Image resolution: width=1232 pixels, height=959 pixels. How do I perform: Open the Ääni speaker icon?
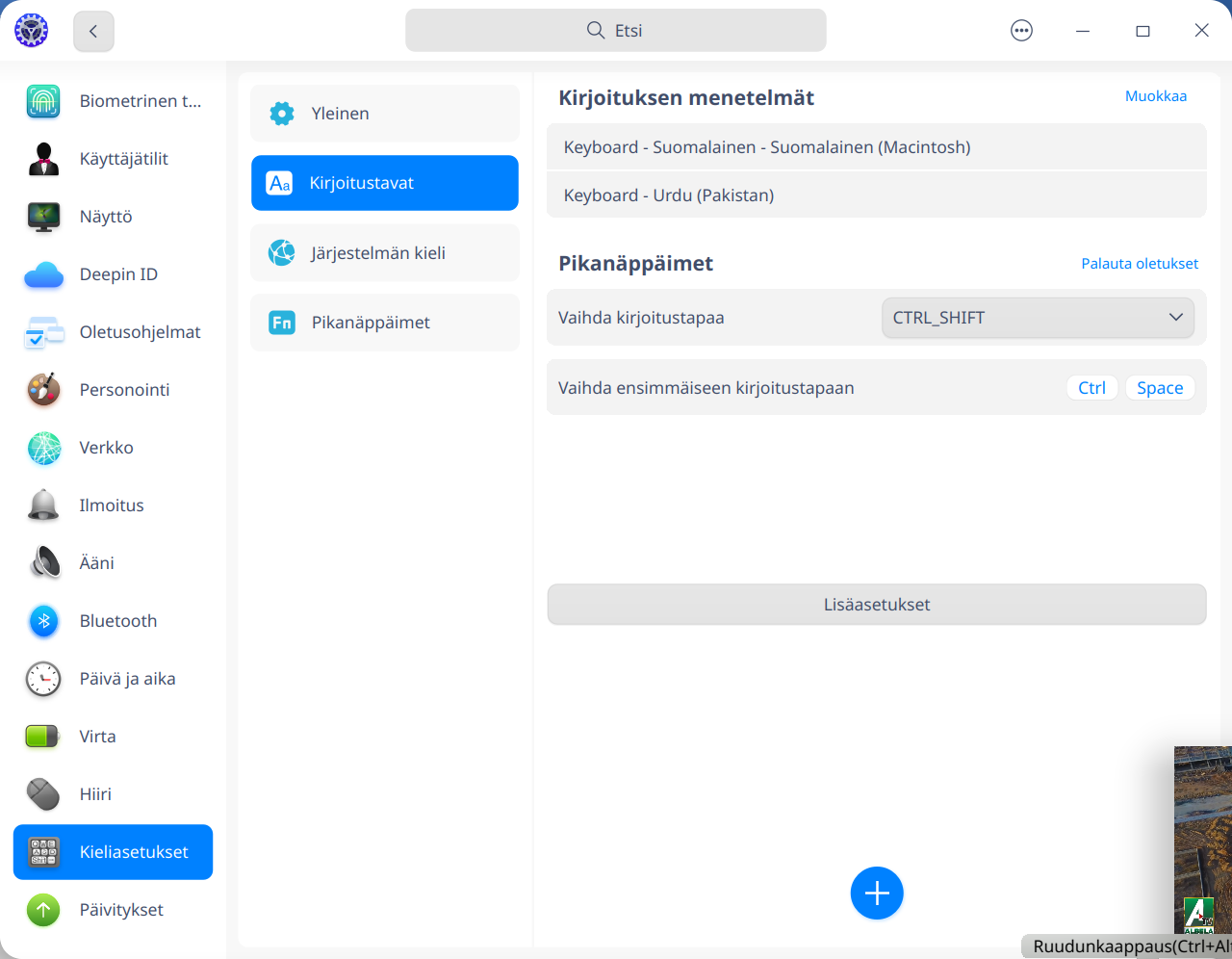coord(43,563)
